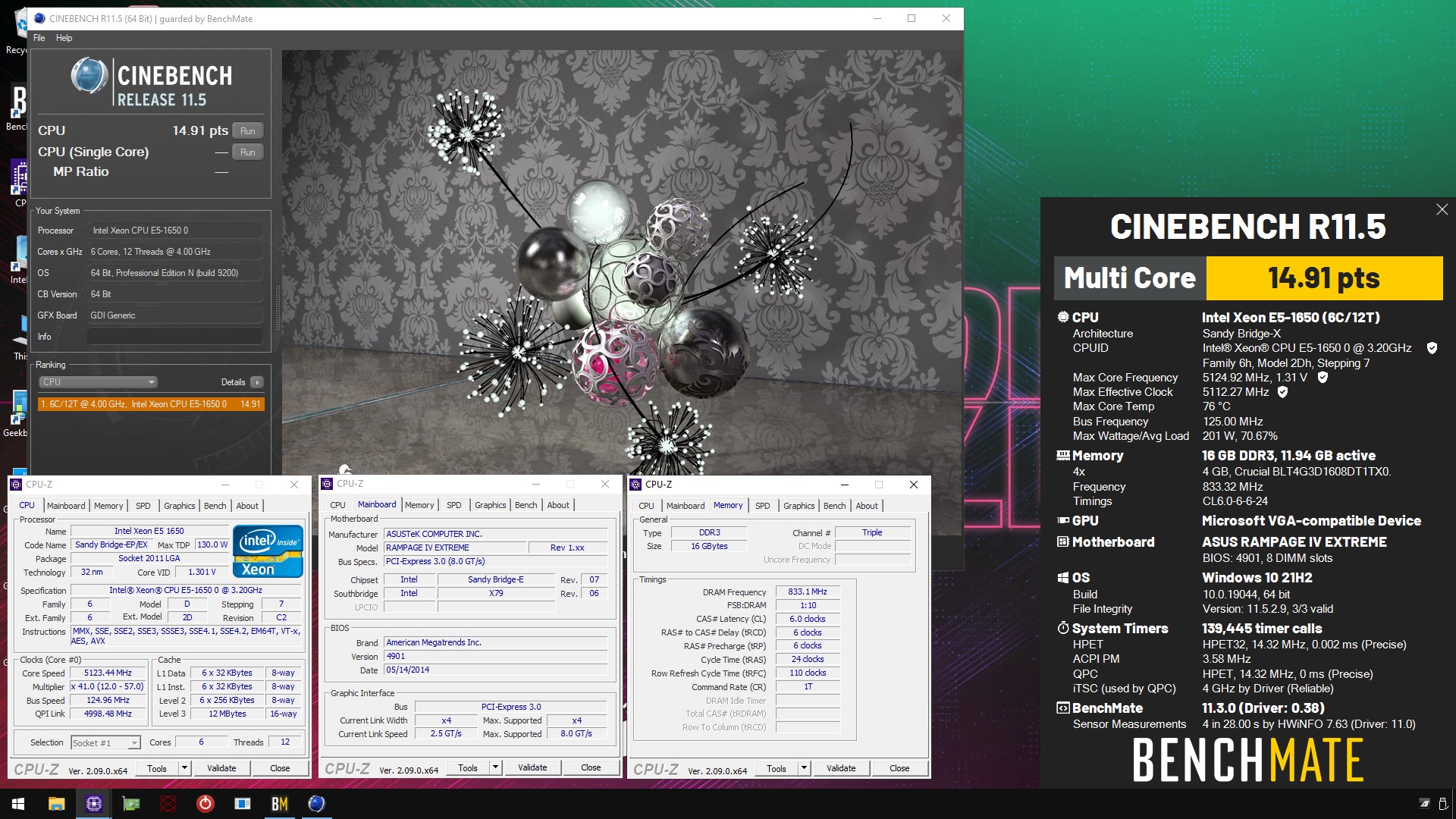The width and height of the screenshot is (1456, 819).
Task: Open the Help menu in Cinebench
Action: (x=64, y=38)
